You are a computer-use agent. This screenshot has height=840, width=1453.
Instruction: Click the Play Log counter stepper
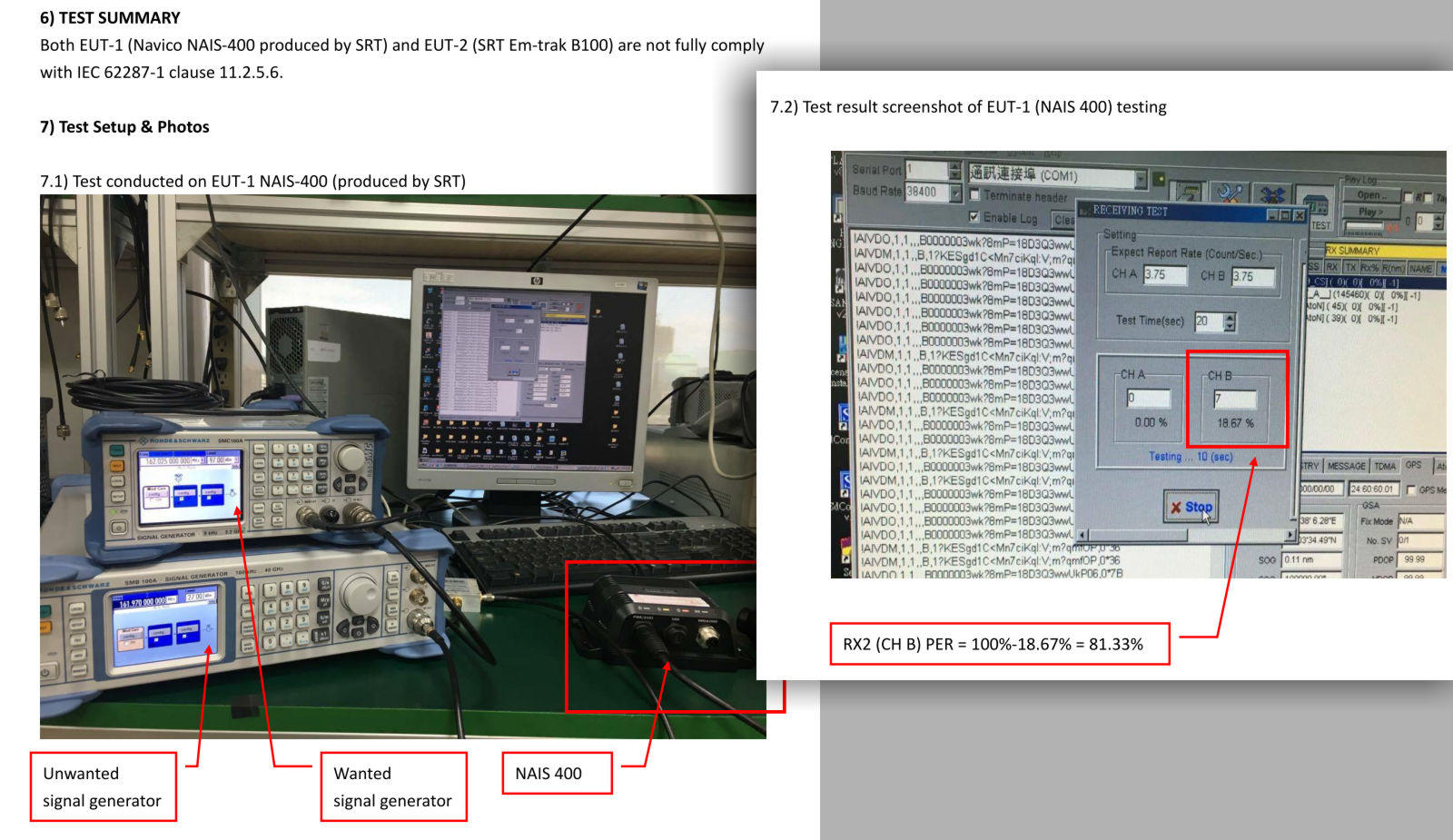(1438, 222)
